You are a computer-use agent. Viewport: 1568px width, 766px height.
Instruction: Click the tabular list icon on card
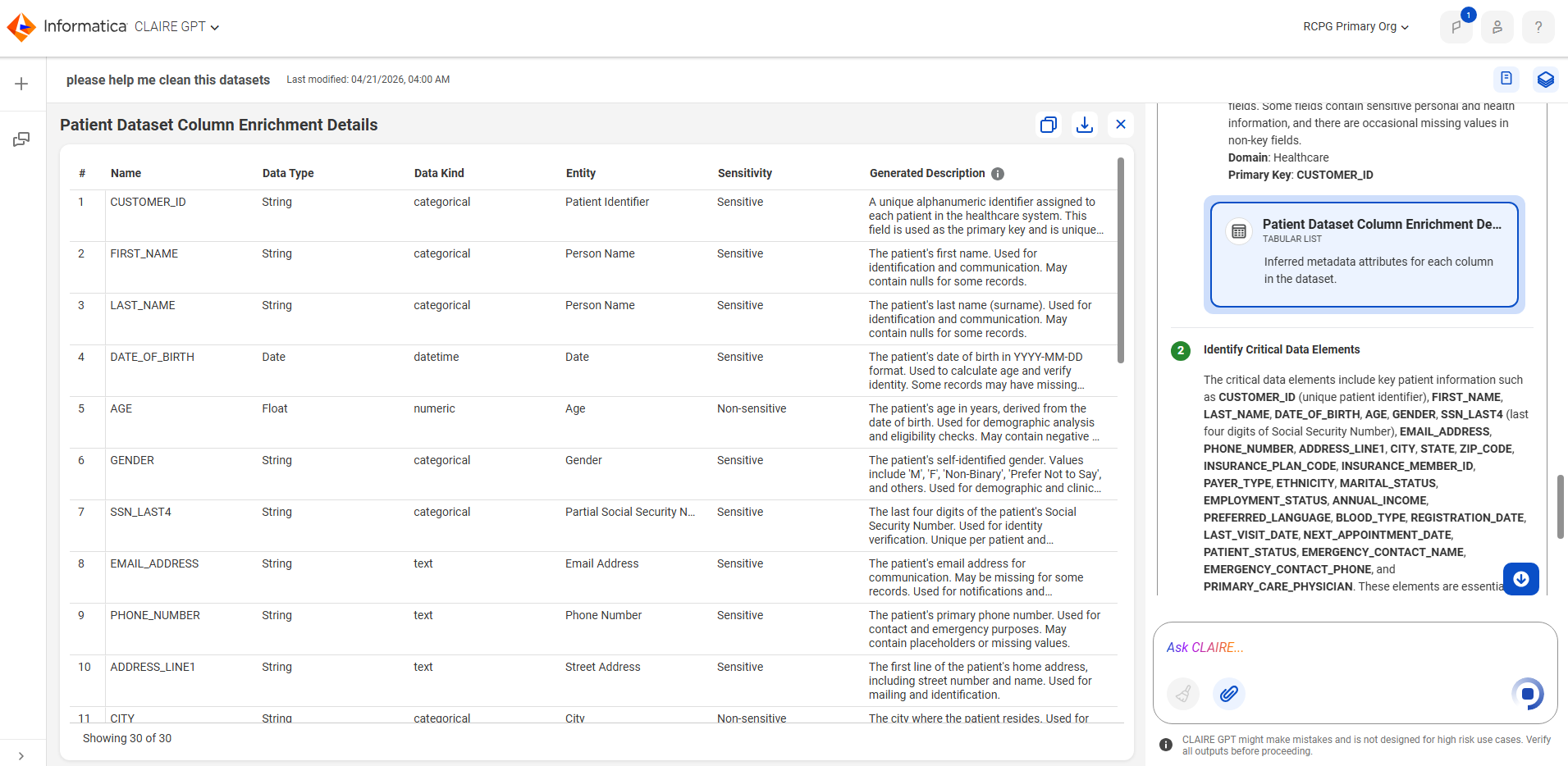pyautogui.click(x=1239, y=231)
